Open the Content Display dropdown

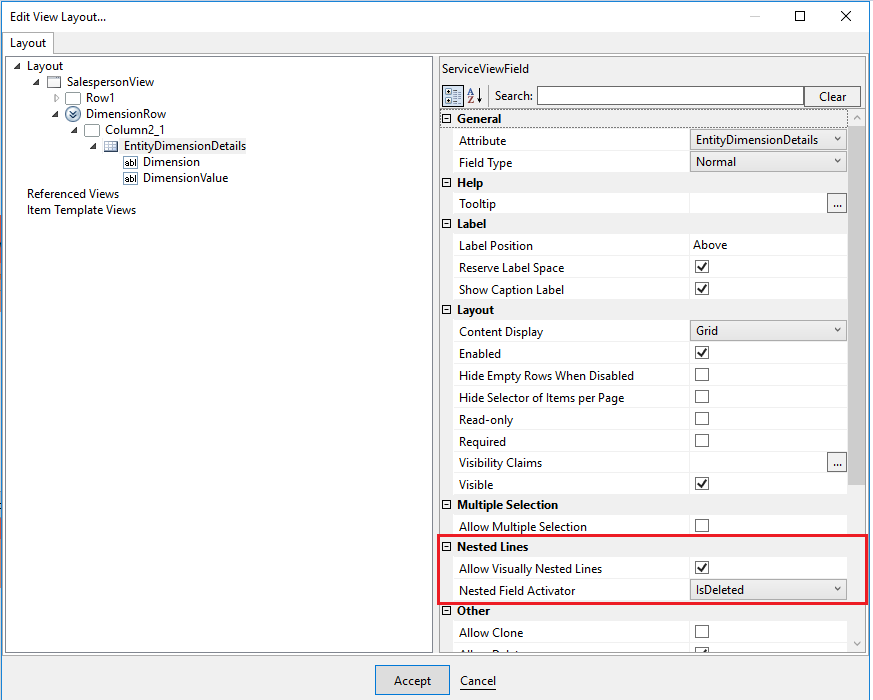pyautogui.click(x=768, y=331)
